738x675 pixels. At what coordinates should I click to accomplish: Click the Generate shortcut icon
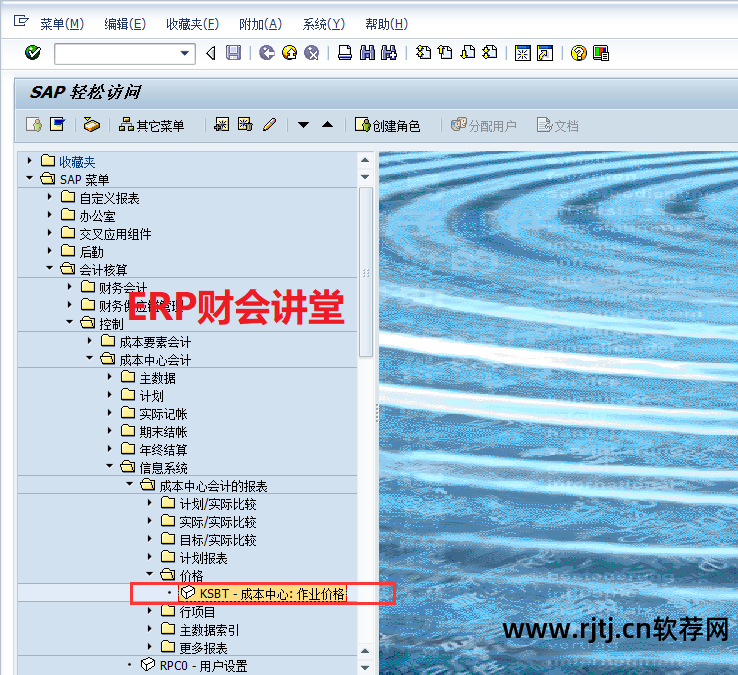pyautogui.click(x=545, y=53)
